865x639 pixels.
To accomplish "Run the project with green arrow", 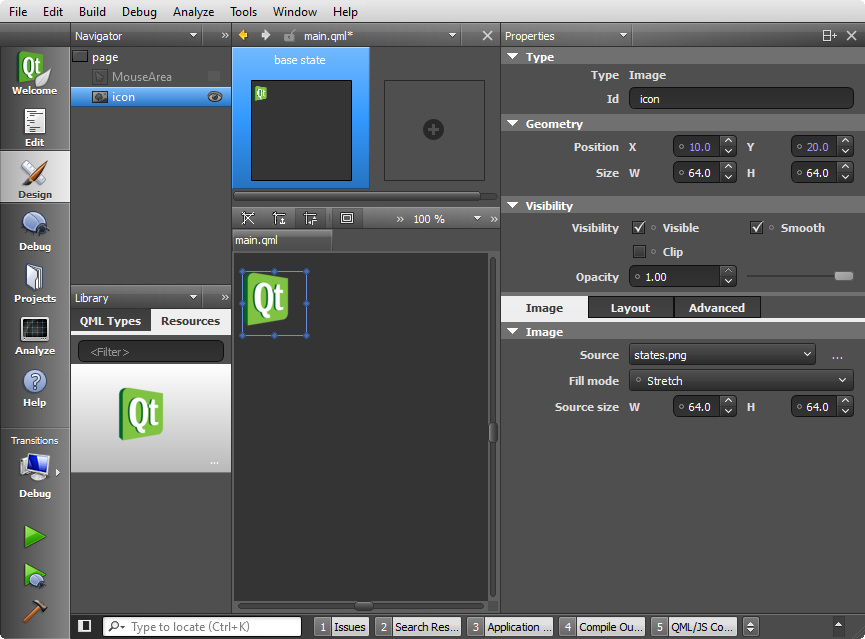I will coord(34,536).
